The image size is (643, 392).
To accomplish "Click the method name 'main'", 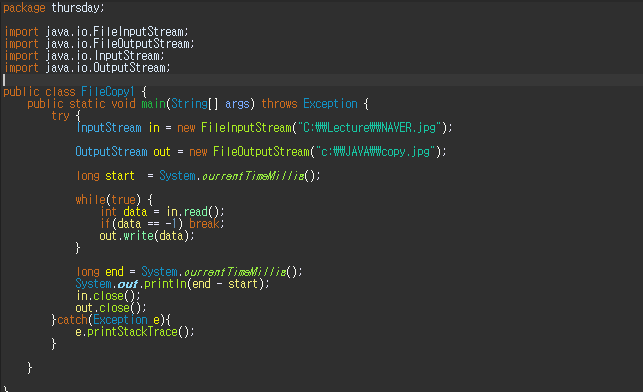I will tap(153, 104).
